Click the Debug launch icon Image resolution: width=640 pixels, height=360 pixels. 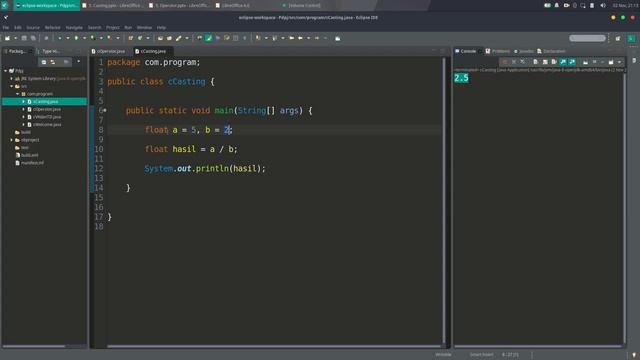pyautogui.click(x=60, y=38)
